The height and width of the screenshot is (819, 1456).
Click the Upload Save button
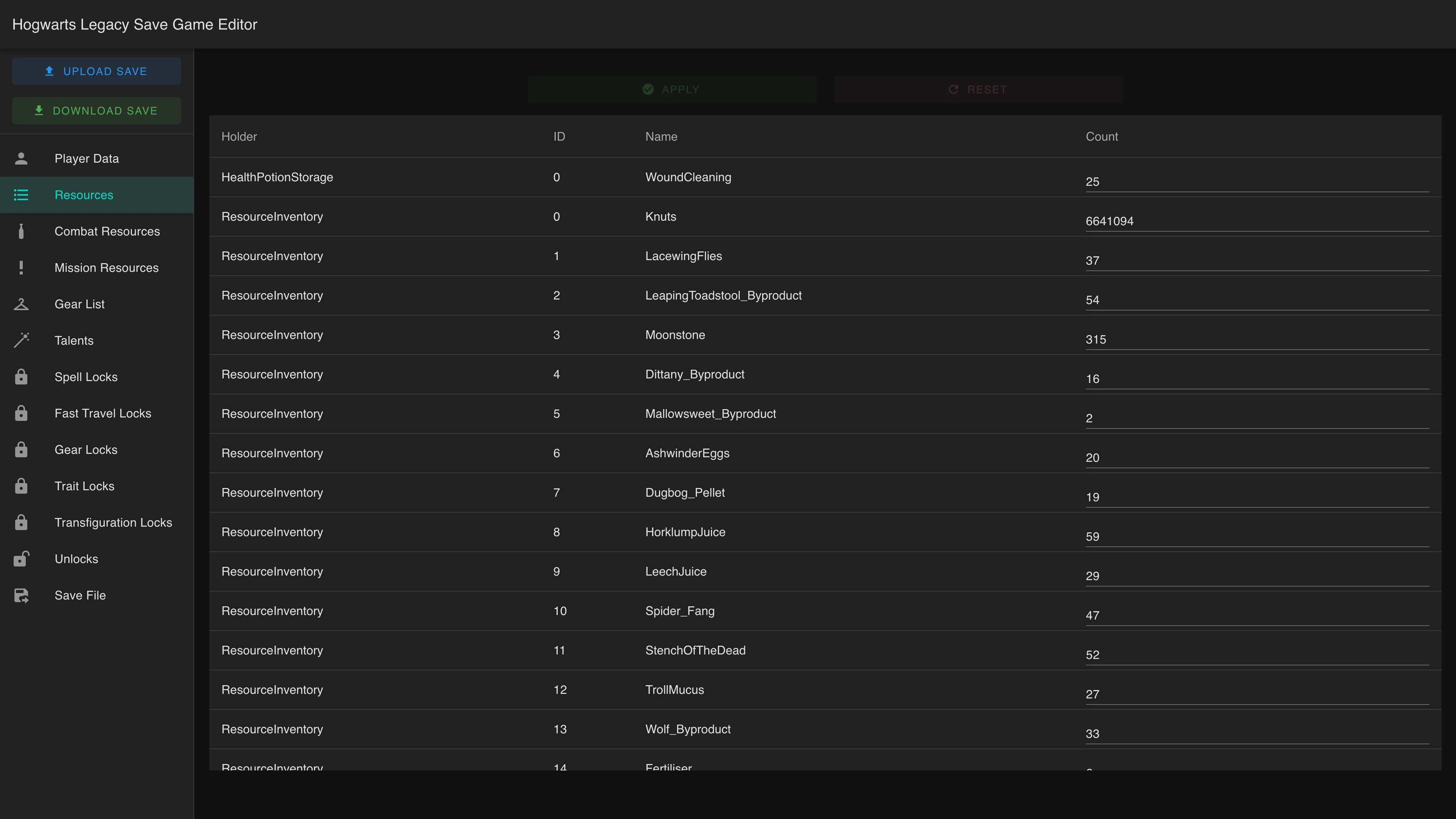(x=97, y=71)
